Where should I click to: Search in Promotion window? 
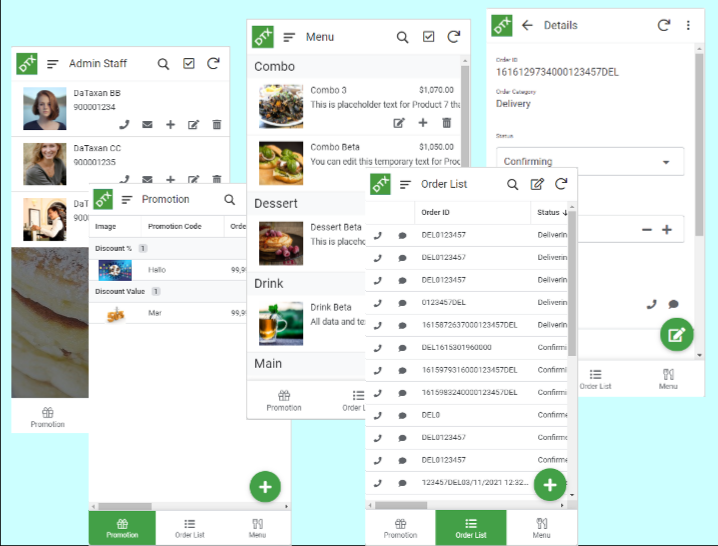pyautogui.click(x=229, y=200)
